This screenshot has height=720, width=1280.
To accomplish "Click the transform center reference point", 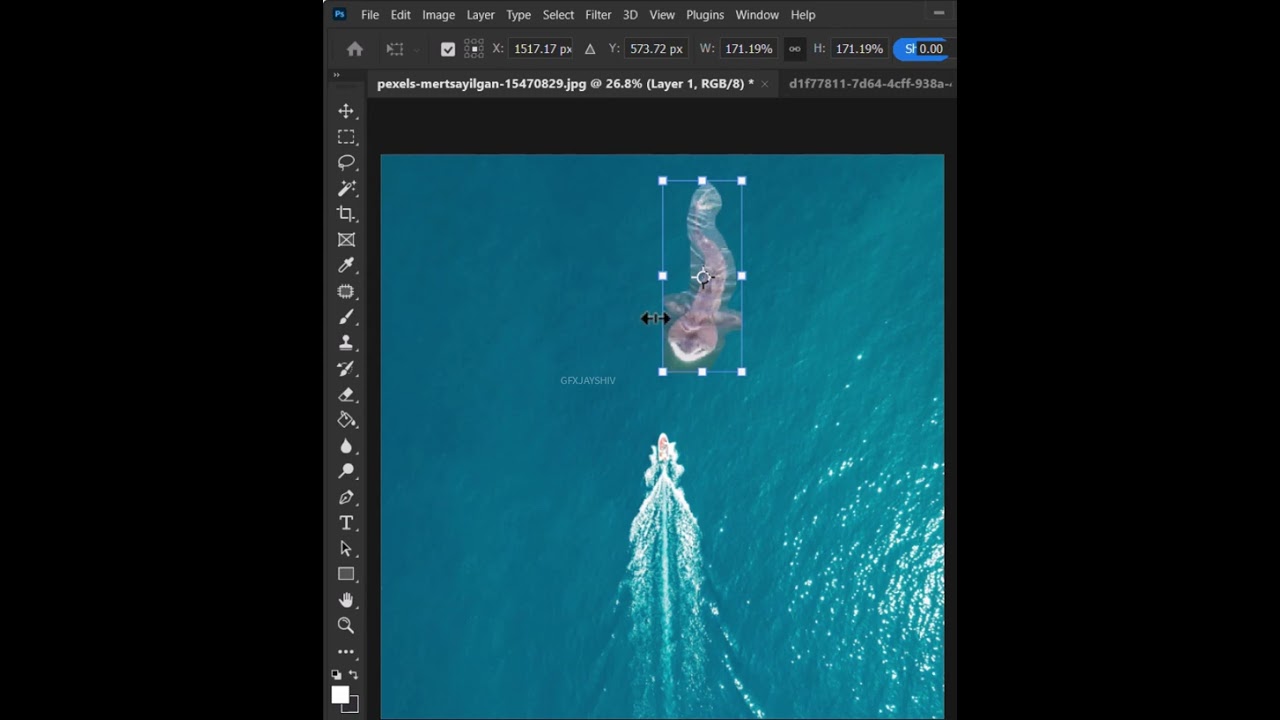I will (703, 277).
